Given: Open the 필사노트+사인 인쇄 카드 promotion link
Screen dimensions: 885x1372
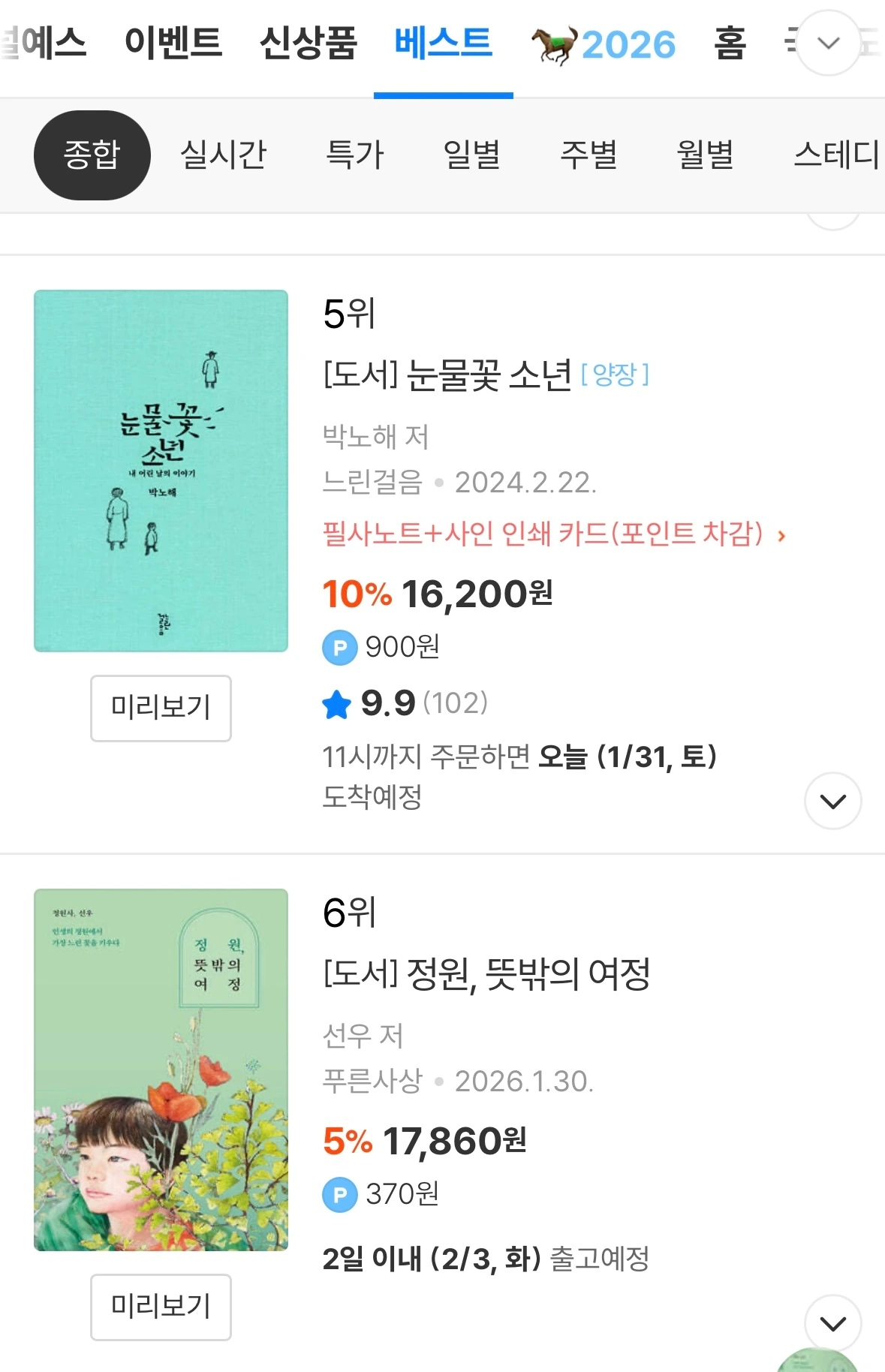Looking at the screenshot, I should coord(543,534).
